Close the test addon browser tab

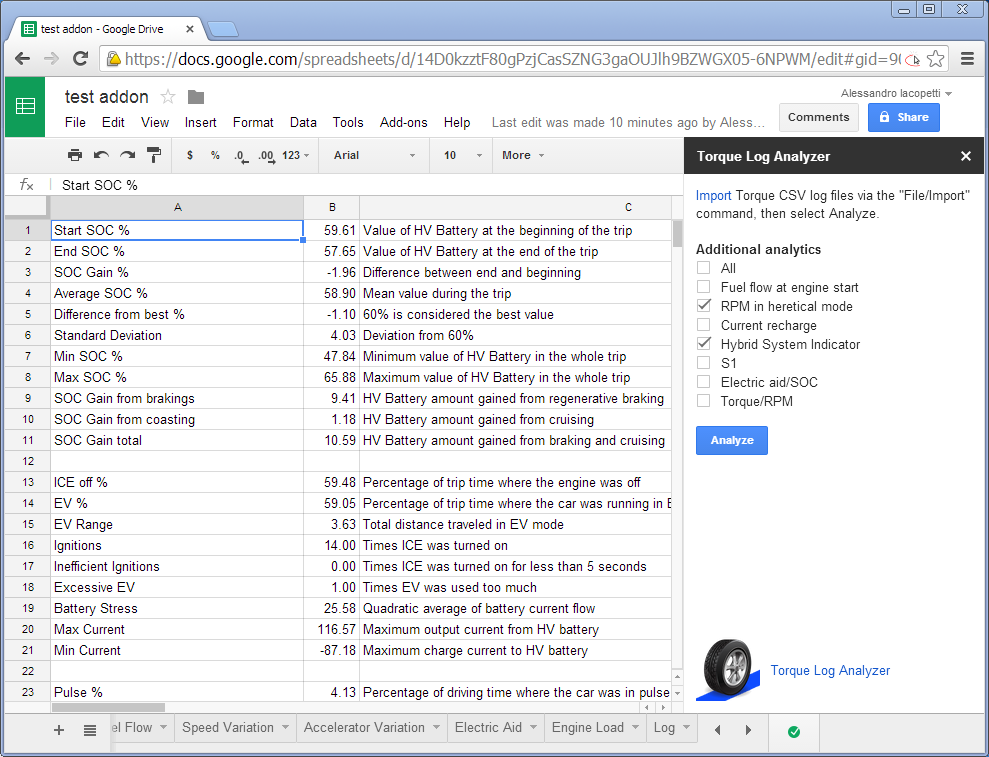(190, 29)
